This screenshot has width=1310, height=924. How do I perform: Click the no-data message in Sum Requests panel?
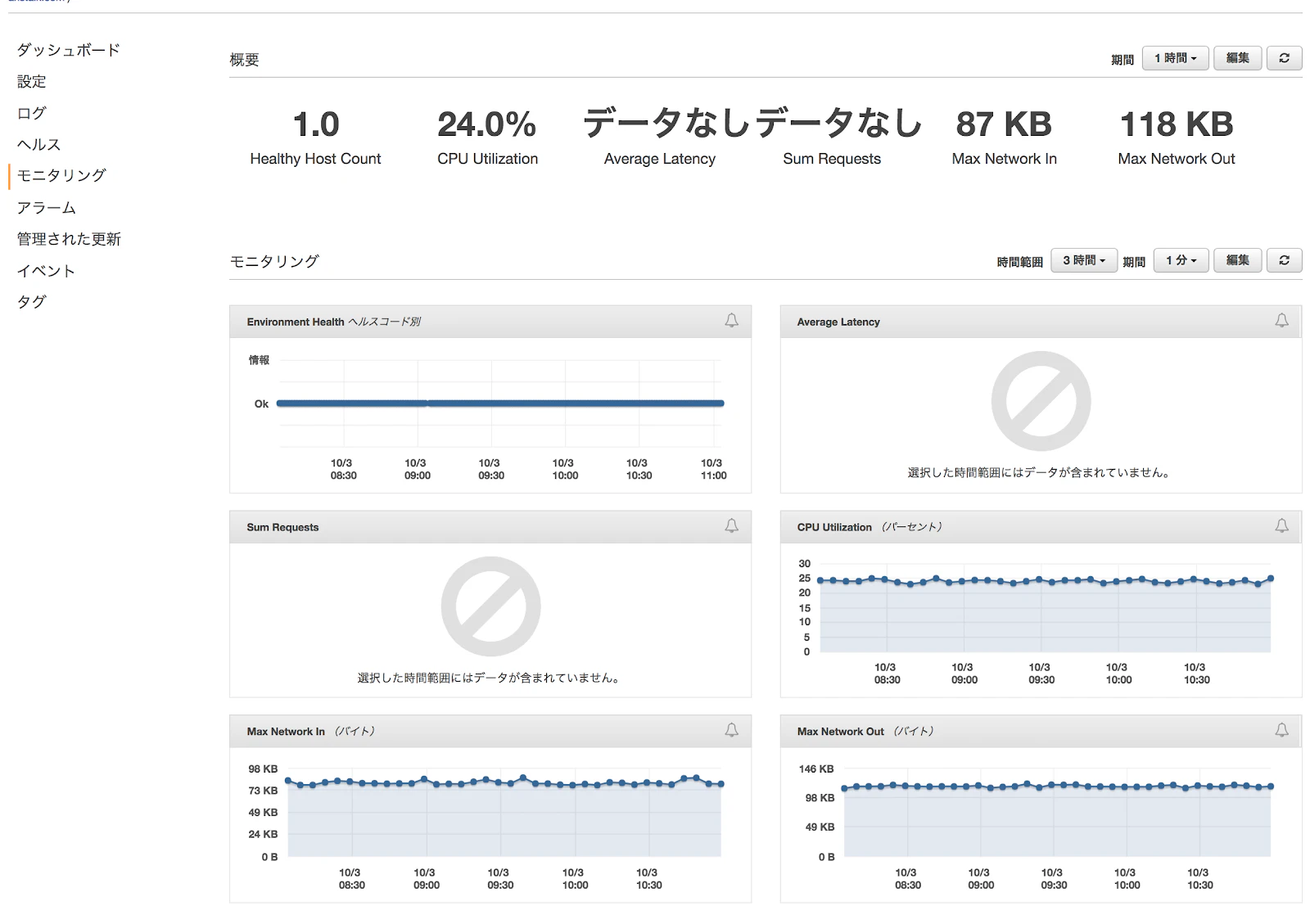click(x=490, y=678)
